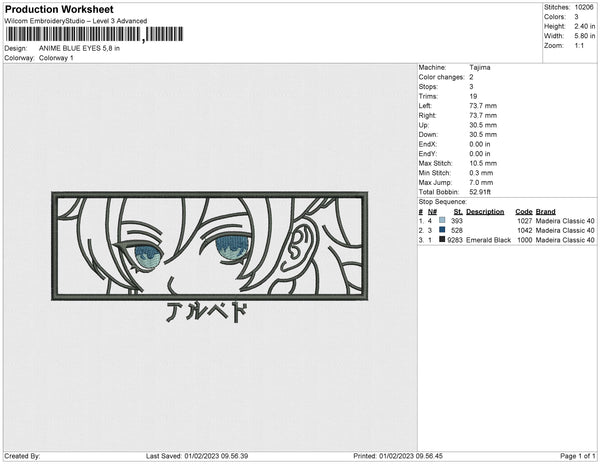Screen dimensions: 600x464
Task: Click the embroidery design preview image
Action: [210, 257]
